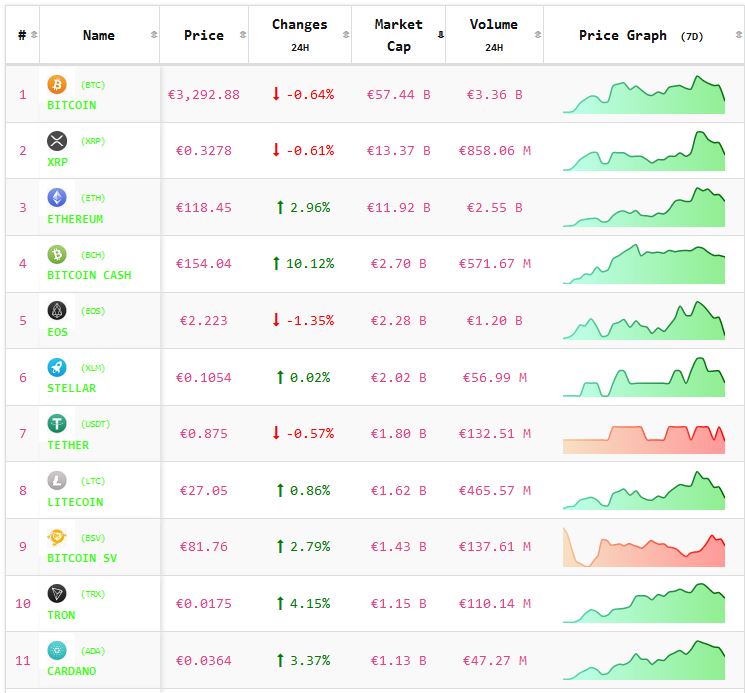Click the Tron coin logo icon
The image size is (745, 693).
pos(57,594)
